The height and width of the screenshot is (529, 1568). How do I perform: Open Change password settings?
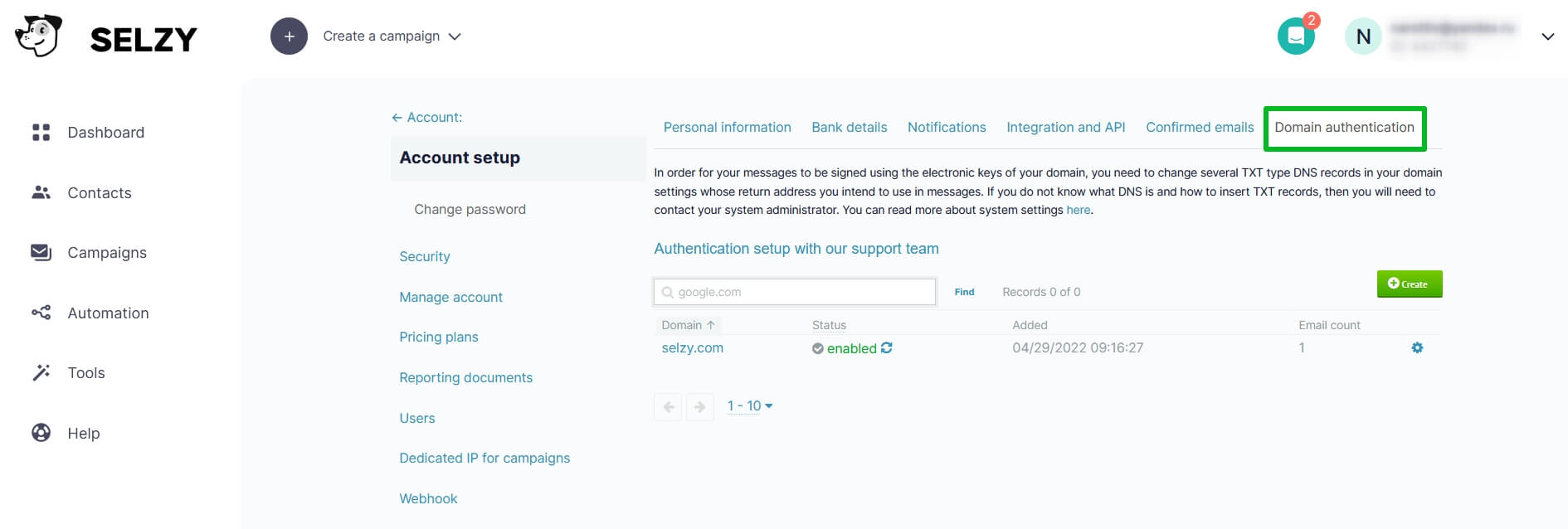[470, 210]
